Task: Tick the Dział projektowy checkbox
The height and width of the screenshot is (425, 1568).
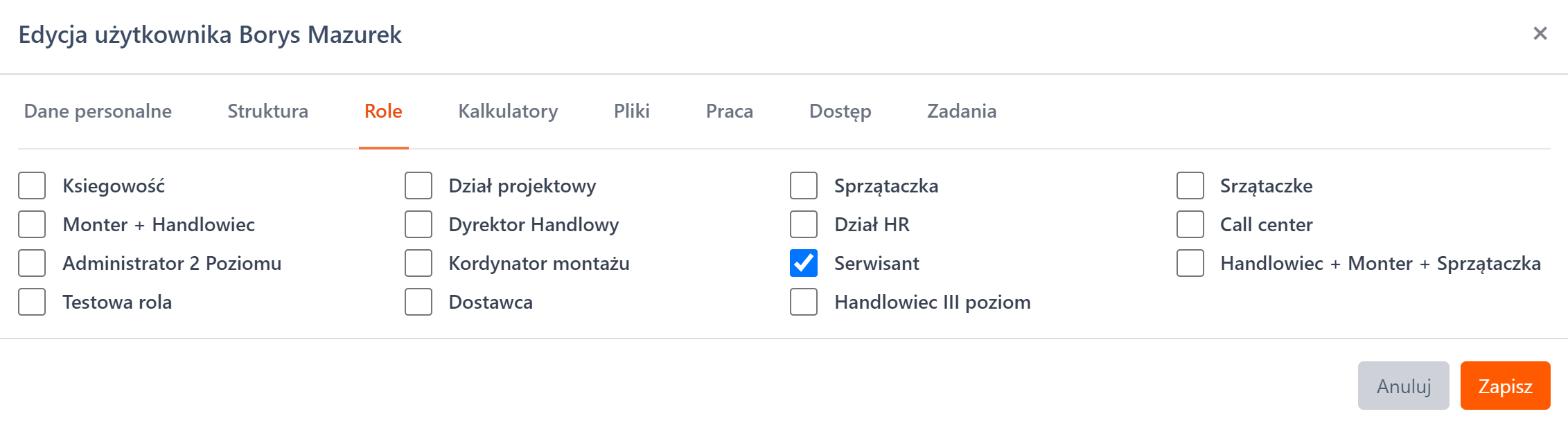Action: [419, 186]
